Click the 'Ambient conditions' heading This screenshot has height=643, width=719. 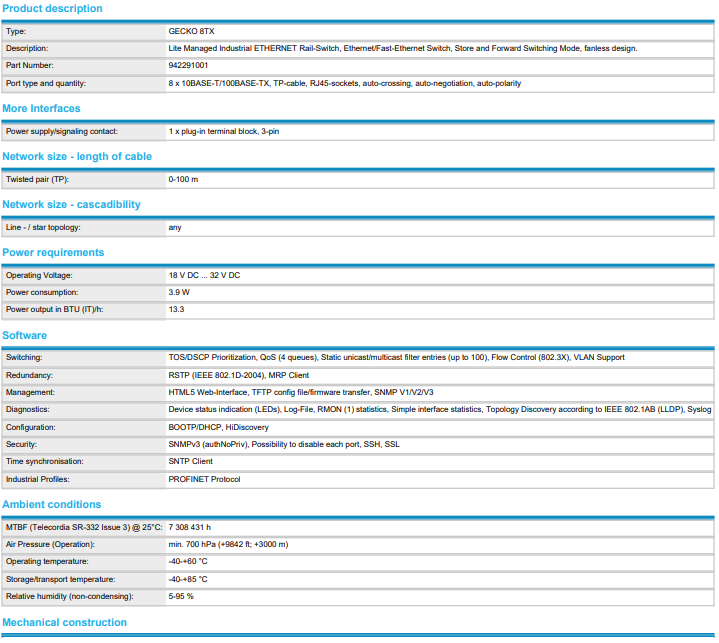click(52, 504)
